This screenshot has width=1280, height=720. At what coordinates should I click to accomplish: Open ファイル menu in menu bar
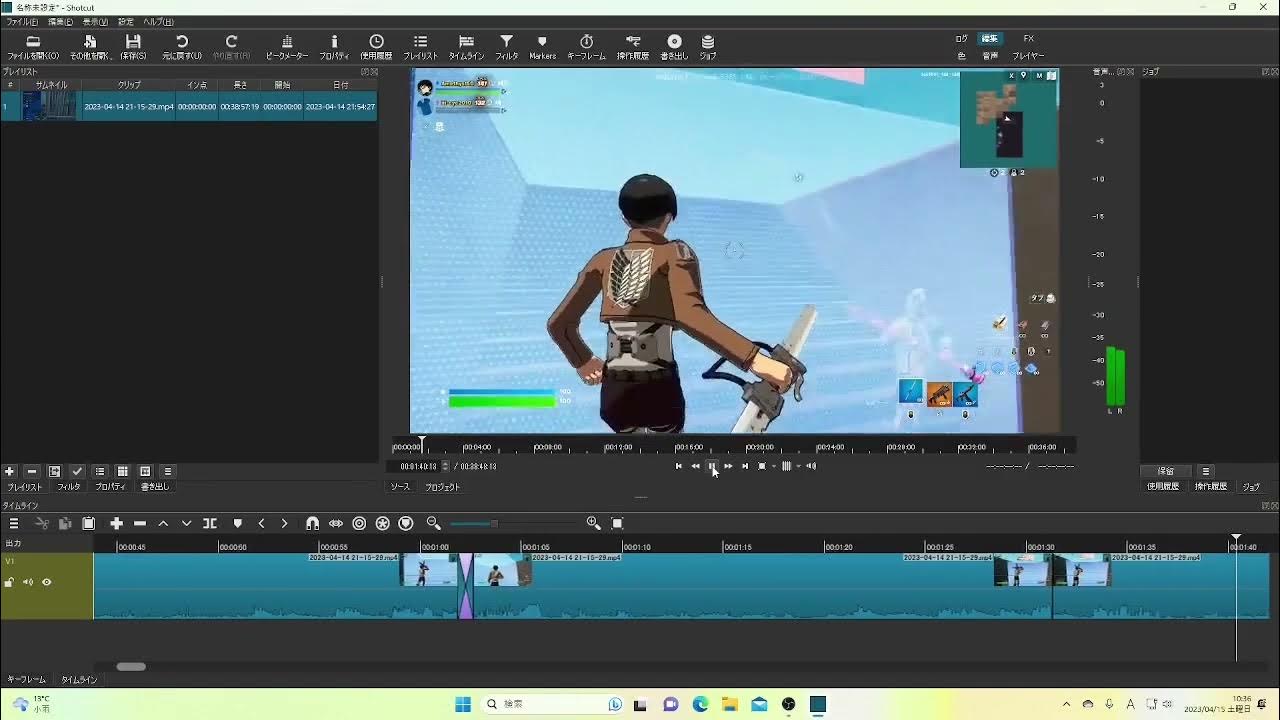(22, 22)
